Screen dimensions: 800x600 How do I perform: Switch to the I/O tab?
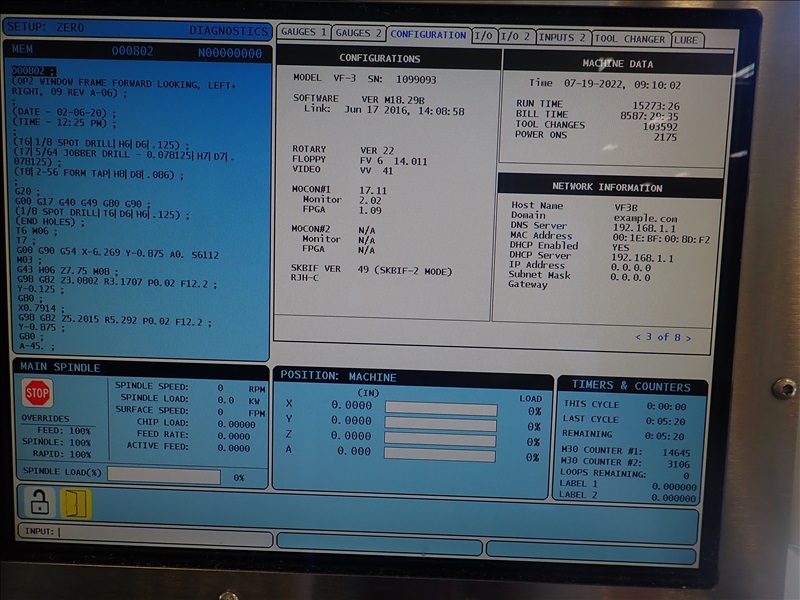pyautogui.click(x=483, y=36)
